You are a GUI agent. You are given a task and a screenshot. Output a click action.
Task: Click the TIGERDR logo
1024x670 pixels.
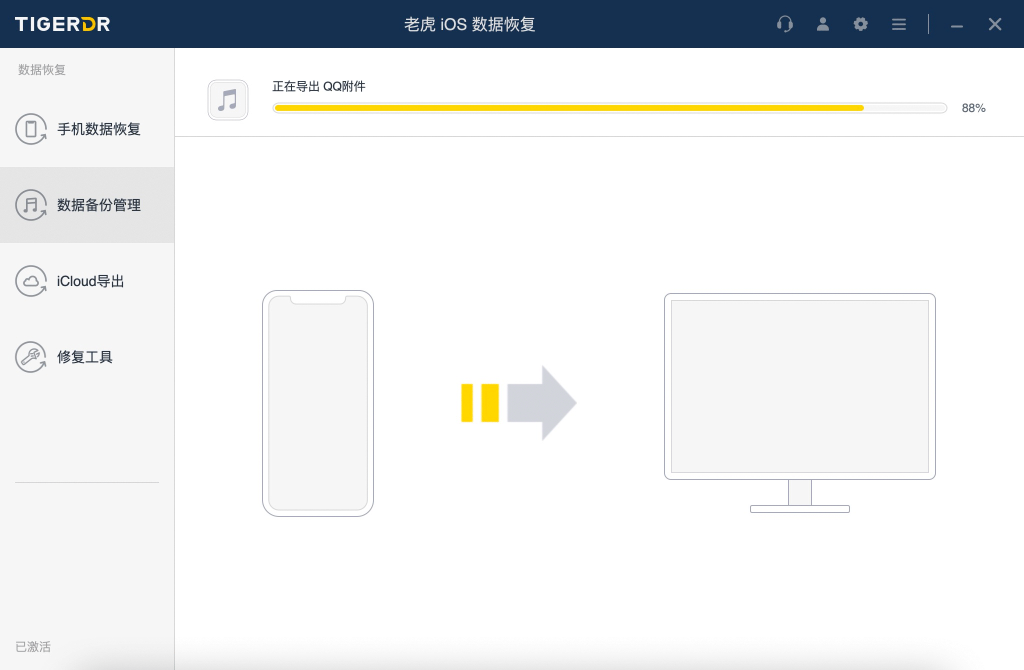point(60,24)
